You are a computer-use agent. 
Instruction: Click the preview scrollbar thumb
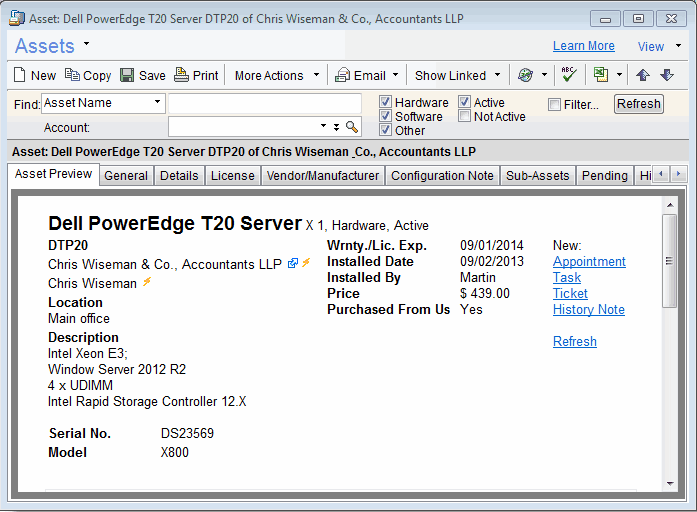tap(669, 261)
